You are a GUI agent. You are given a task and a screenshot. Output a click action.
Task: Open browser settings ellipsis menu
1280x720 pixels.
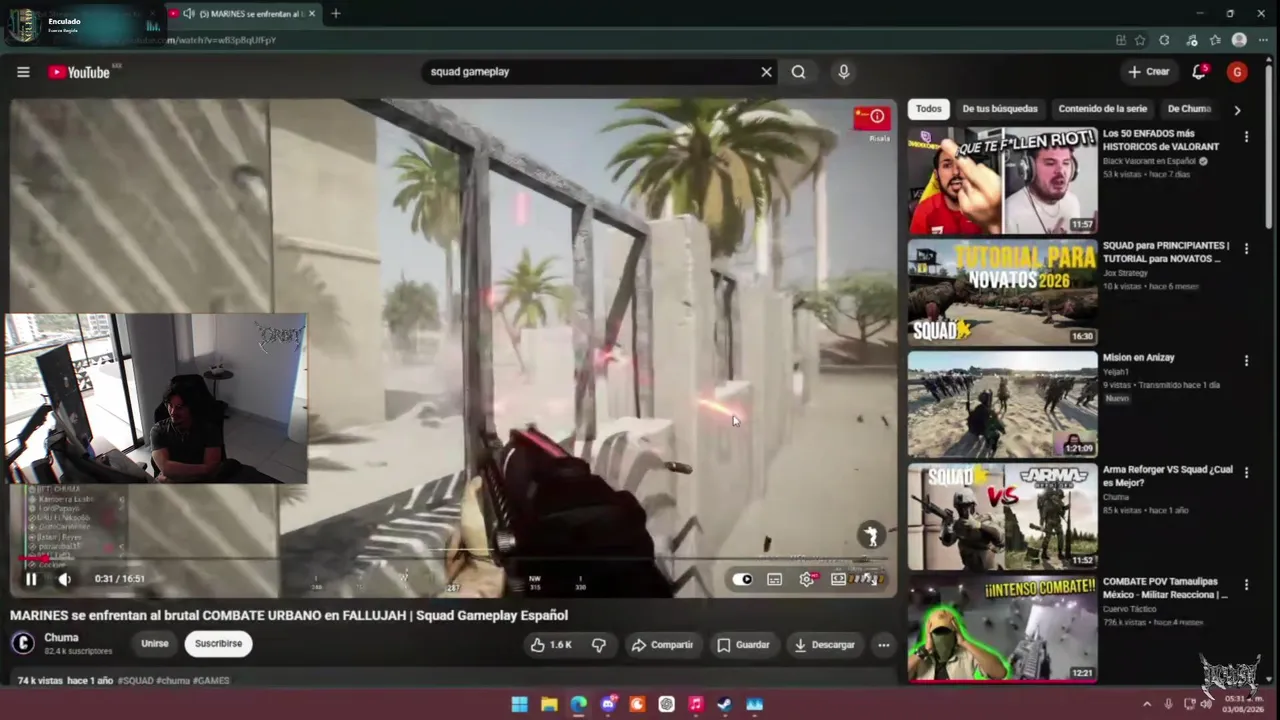click(x=1263, y=40)
